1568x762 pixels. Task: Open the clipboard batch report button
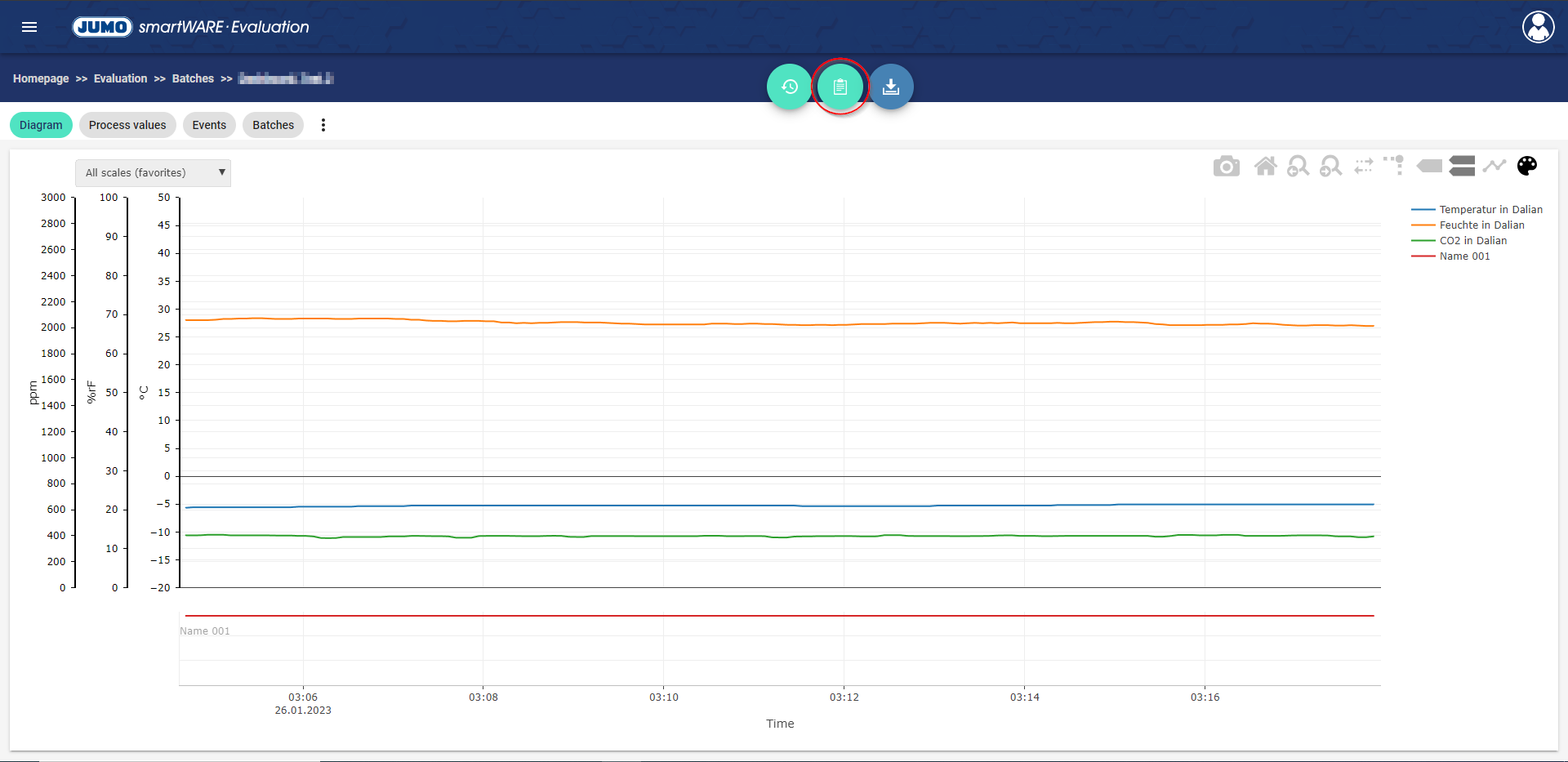point(840,87)
